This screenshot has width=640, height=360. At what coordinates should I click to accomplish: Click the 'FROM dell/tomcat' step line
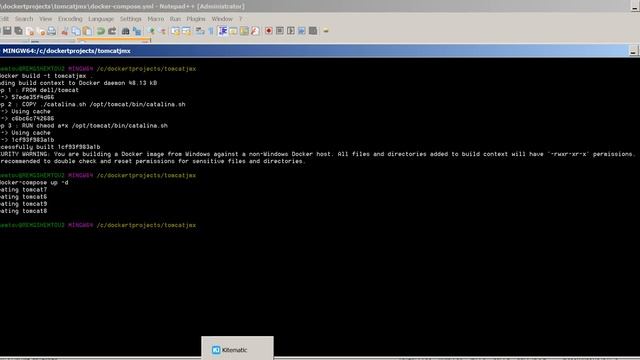click(x=39, y=90)
